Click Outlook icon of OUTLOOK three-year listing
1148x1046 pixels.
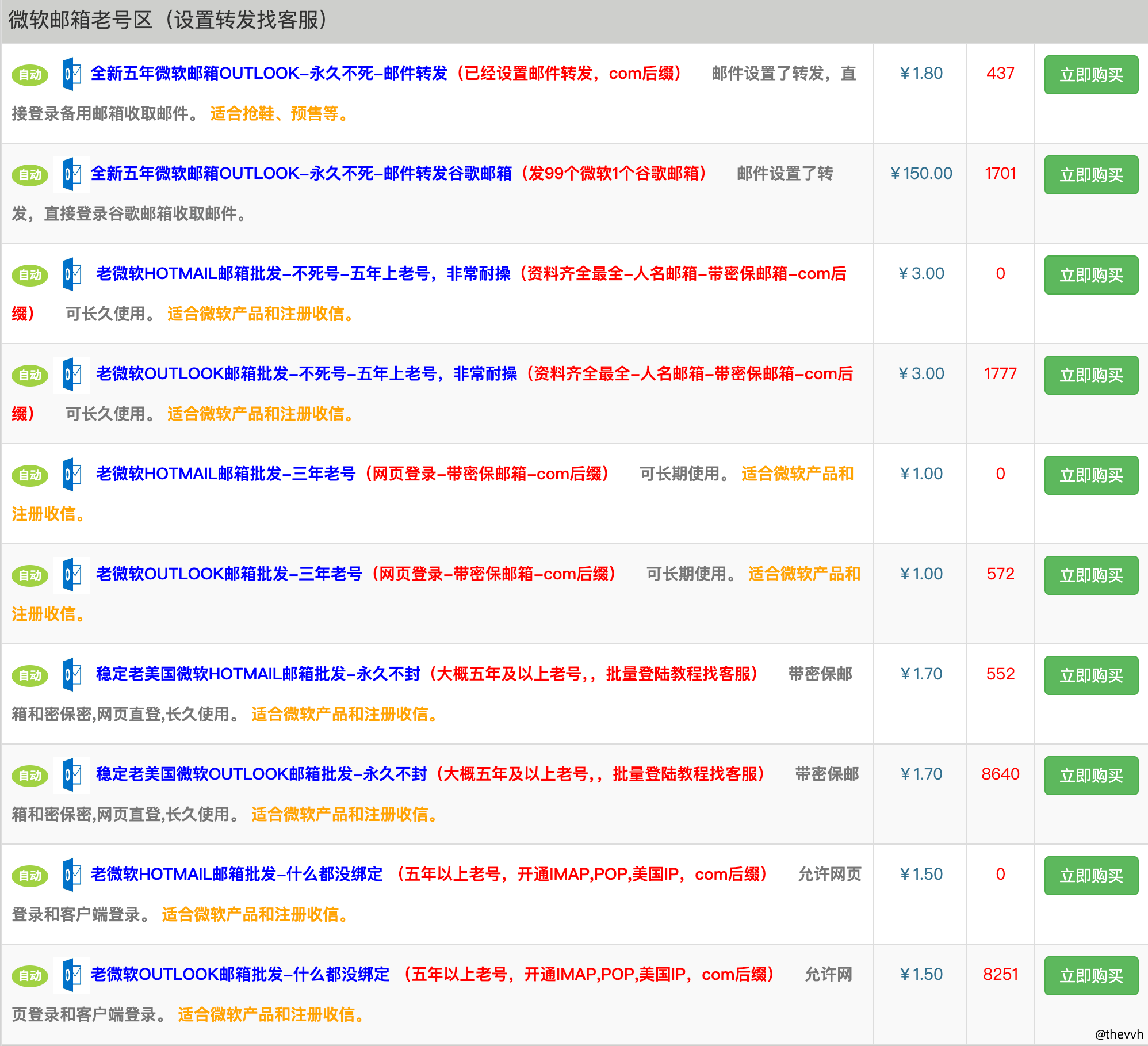(x=71, y=574)
